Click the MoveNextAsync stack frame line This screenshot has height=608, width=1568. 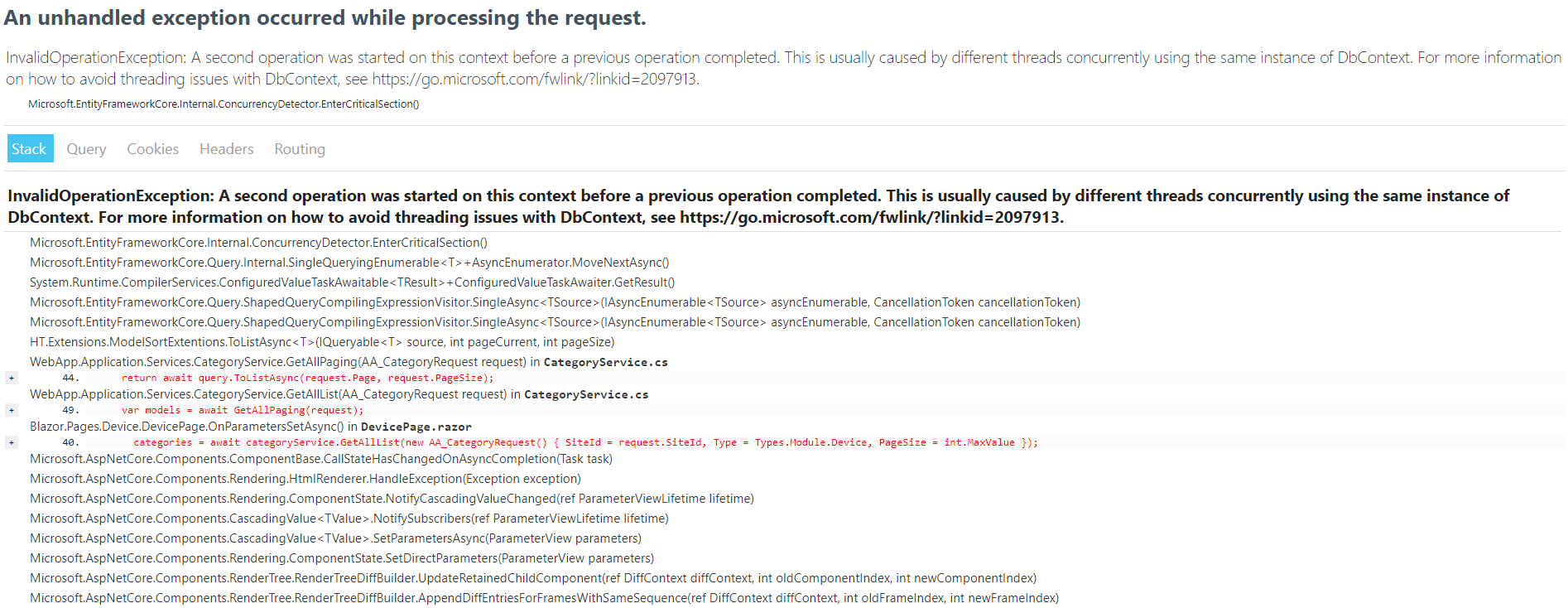(x=349, y=263)
